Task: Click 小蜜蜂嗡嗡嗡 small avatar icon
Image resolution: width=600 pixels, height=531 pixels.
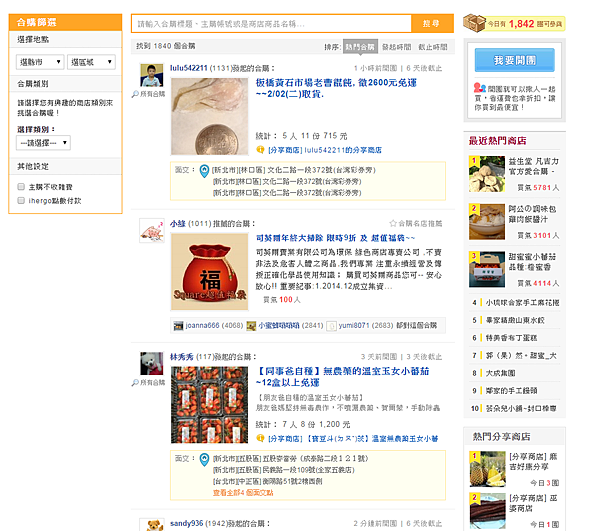Action: click(251, 326)
